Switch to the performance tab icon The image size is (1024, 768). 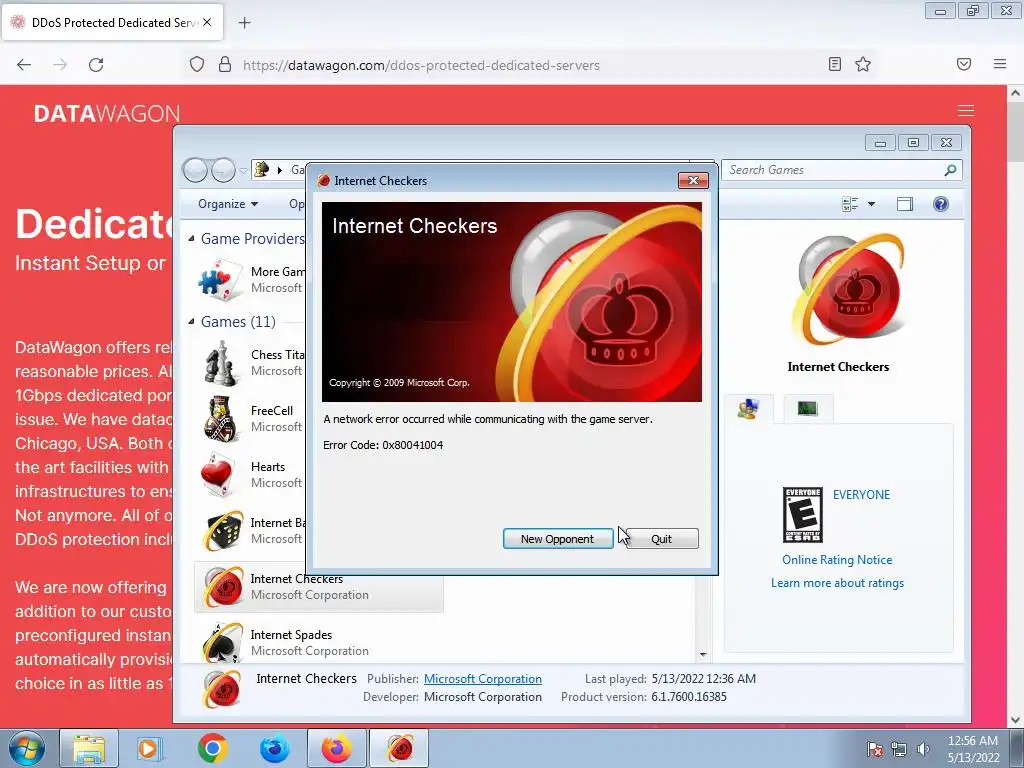(808, 409)
